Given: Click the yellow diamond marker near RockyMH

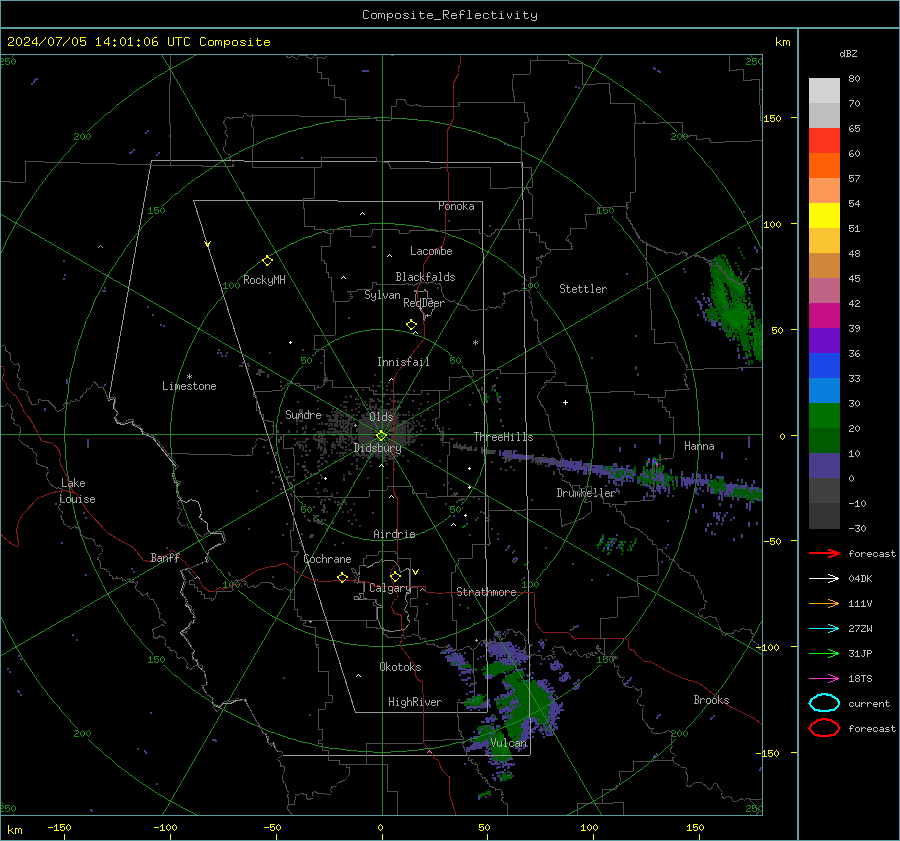Looking at the screenshot, I should [x=267, y=261].
